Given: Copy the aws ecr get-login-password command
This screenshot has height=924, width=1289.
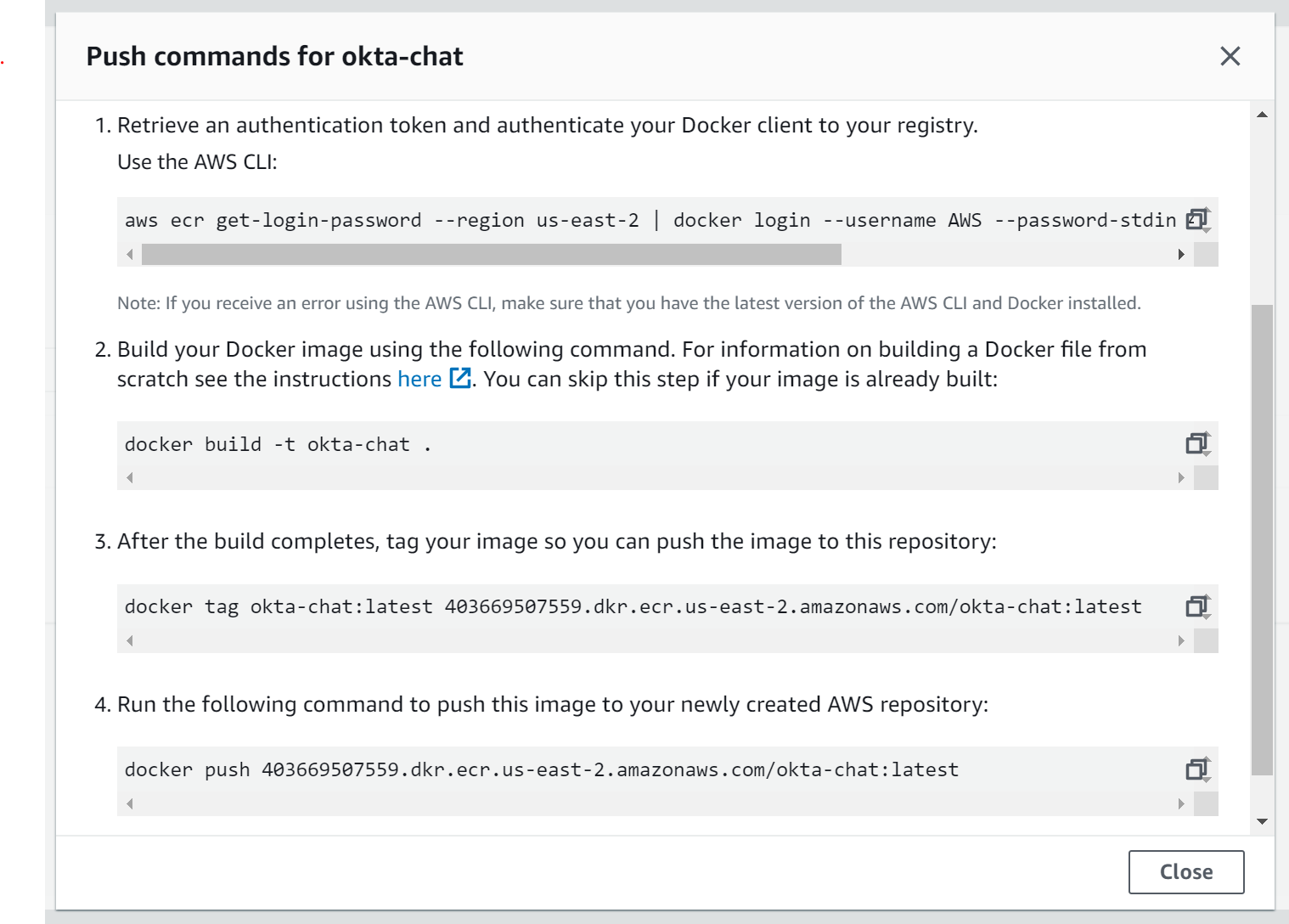Looking at the screenshot, I should pyautogui.click(x=1197, y=219).
